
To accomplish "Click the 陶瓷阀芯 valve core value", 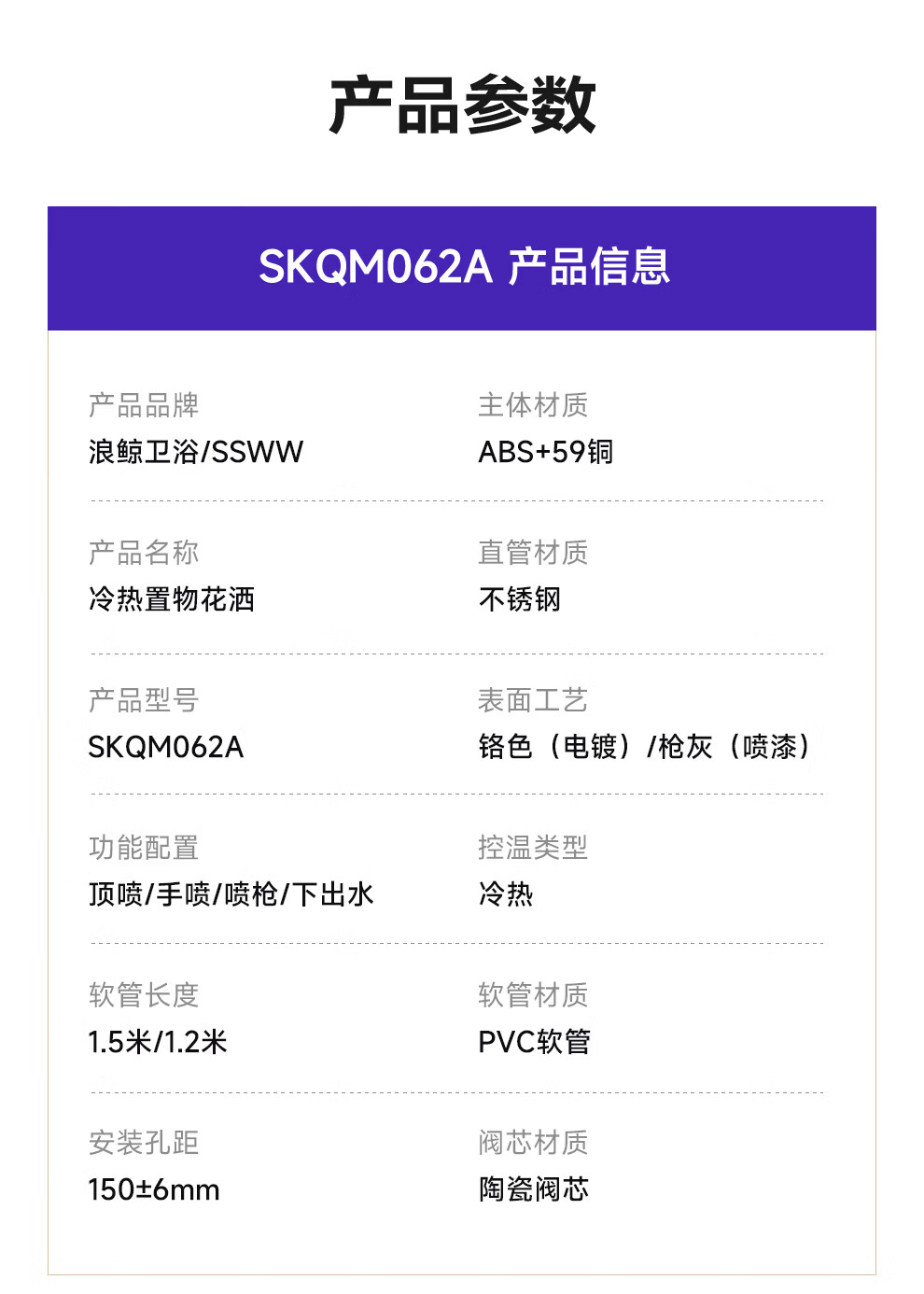I will (534, 1189).
